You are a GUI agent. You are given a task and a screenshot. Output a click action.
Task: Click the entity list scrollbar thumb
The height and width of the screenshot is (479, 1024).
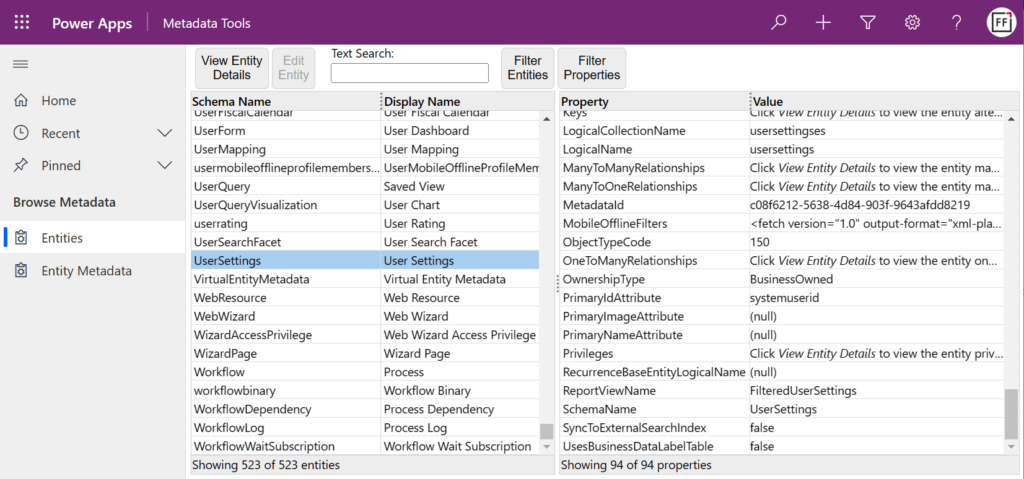point(546,431)
